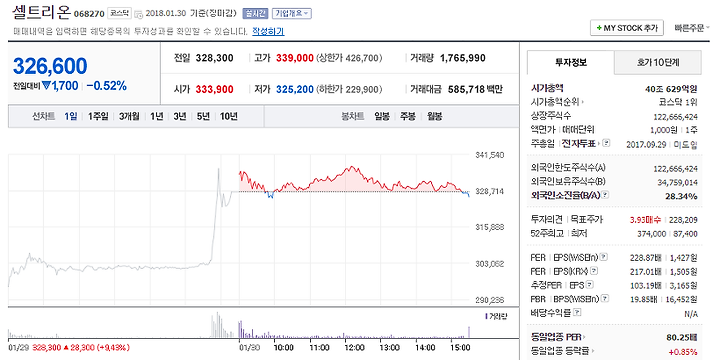Click the 코스닥 market badge
Viewport: 720px width, 360px height.
point(120,14)
